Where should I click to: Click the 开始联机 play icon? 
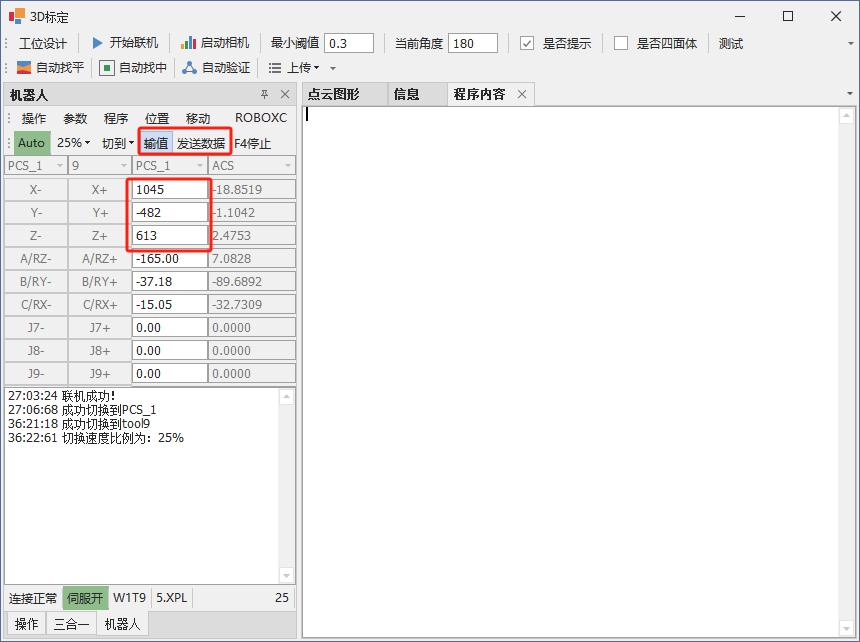[97, 43]
